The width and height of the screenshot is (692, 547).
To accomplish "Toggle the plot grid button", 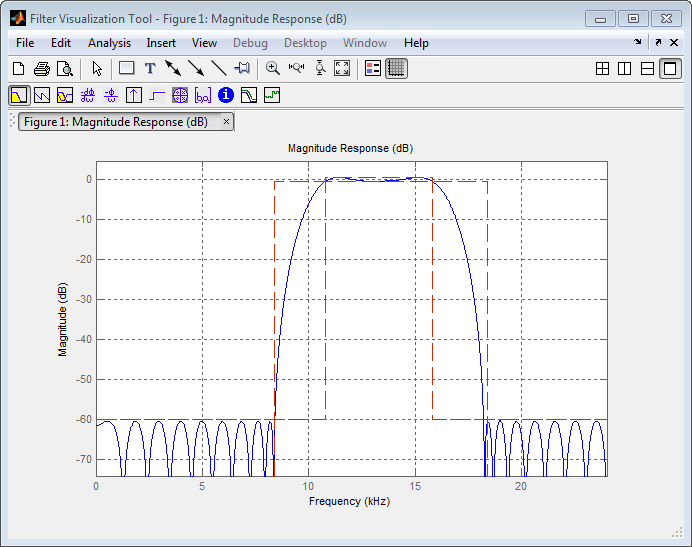I will click(396, 69).
